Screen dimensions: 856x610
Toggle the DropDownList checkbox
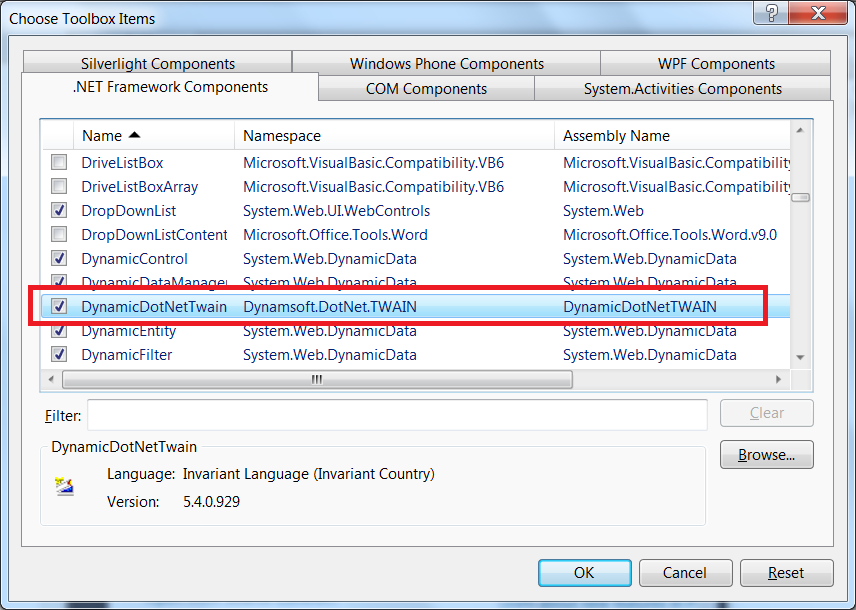coord(60,211)
